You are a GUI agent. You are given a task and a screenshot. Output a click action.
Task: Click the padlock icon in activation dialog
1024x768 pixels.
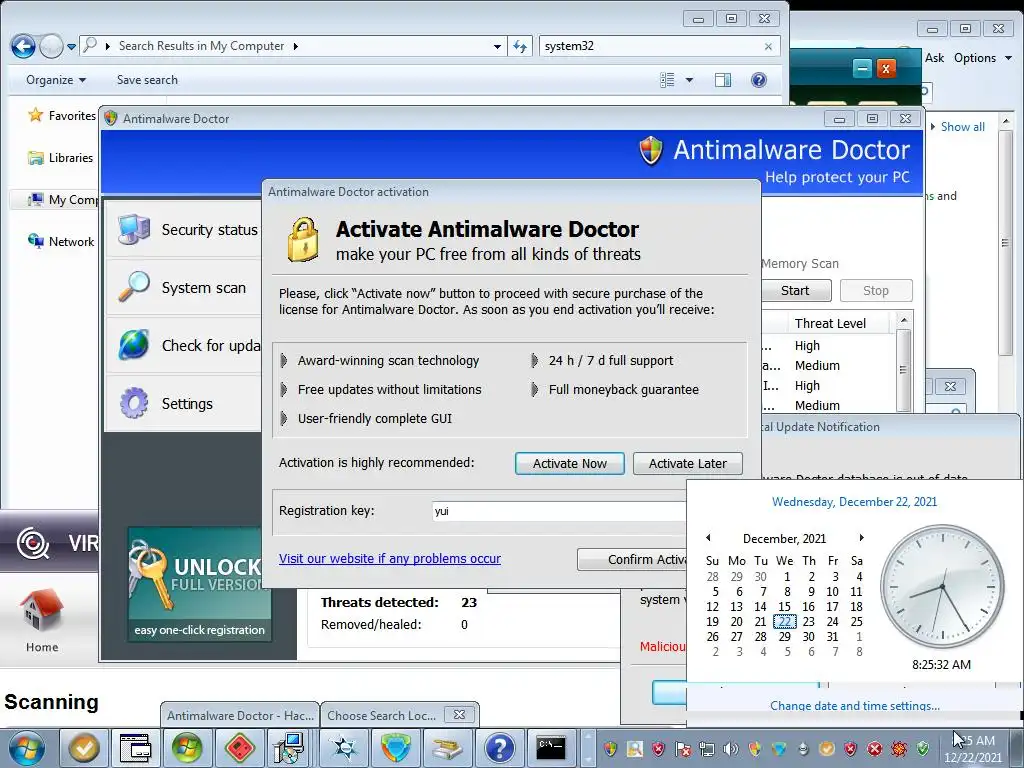coord(304,240)
